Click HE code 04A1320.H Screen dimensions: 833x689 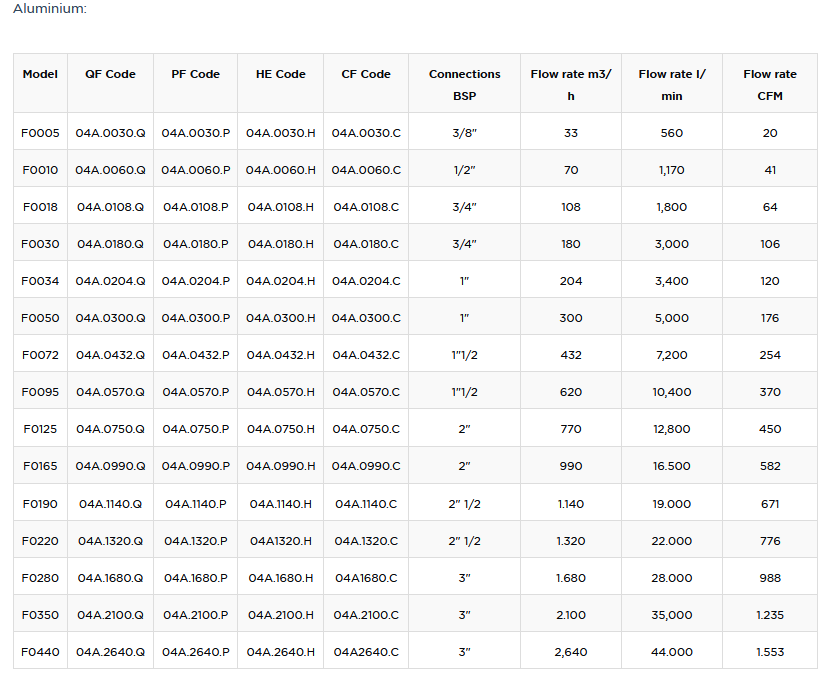click(280, 541)
